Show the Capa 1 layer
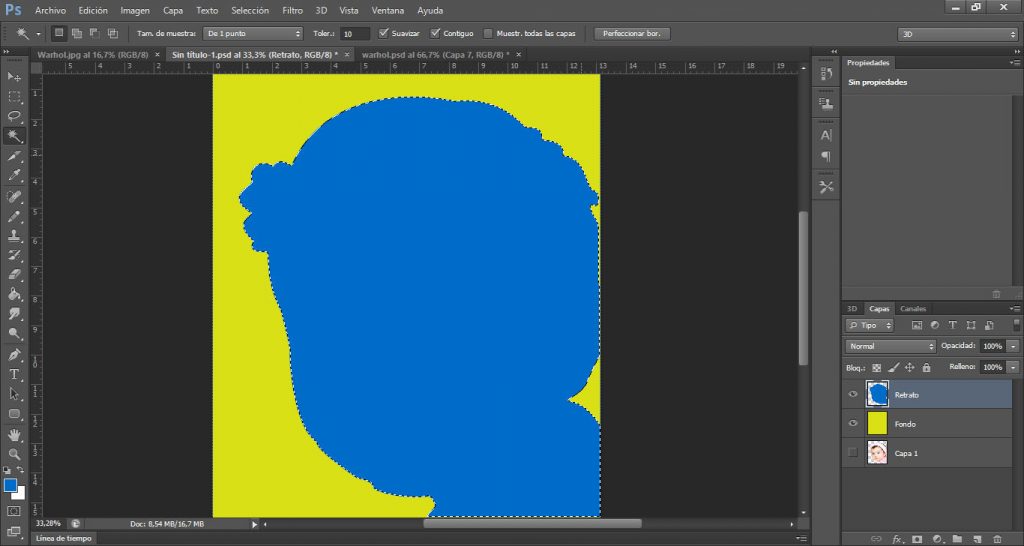Viewport: 1024px width, 546px height. [x=853, y=454]
